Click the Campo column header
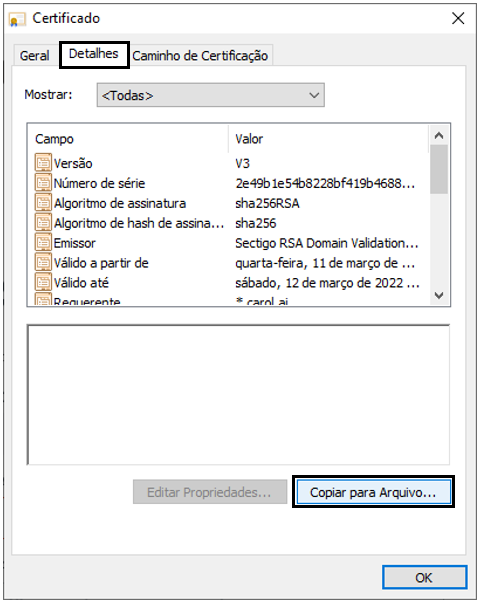This screenshot has height=602, width=479. [128, 139]
